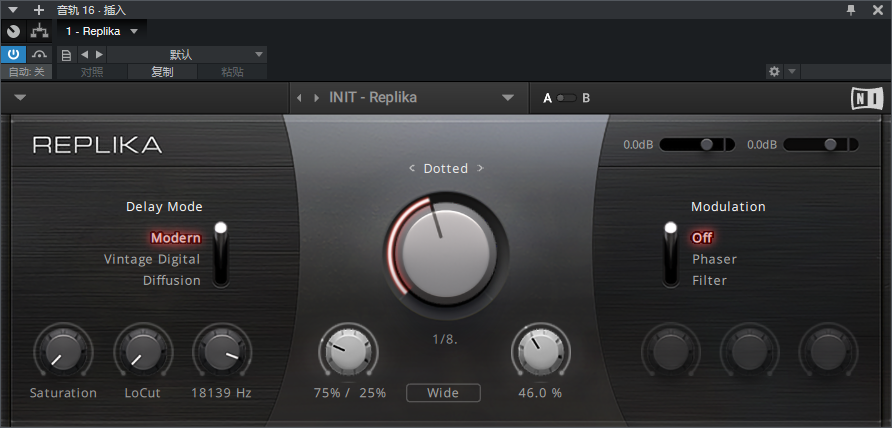Adjust the second 0.0dB level slider
The width and height of the screenshot is (892, 428).
tap(821, 145)
